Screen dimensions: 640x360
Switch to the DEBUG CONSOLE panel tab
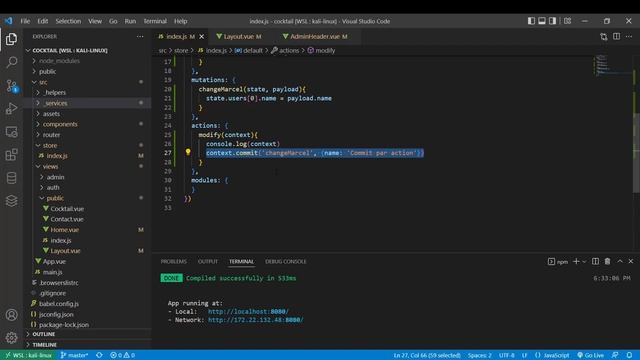click(285, 261)
